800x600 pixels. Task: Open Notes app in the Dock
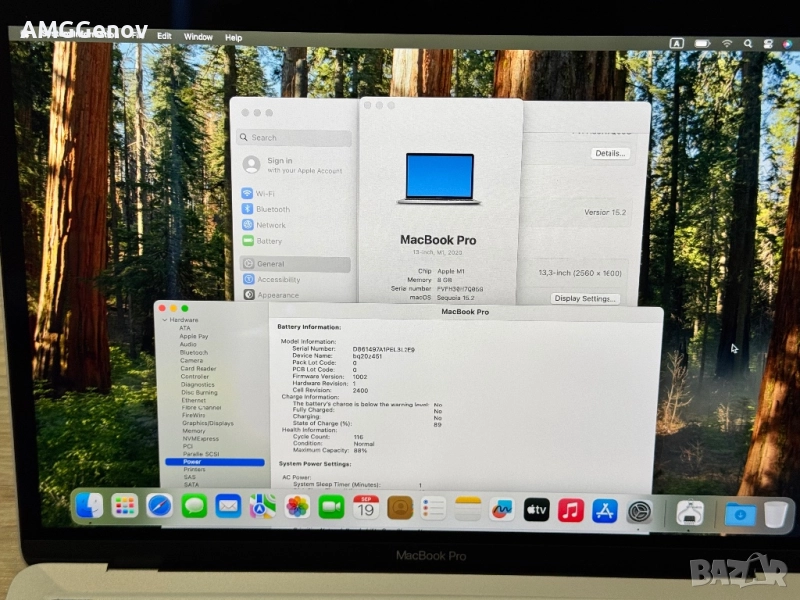coord(468,509)
